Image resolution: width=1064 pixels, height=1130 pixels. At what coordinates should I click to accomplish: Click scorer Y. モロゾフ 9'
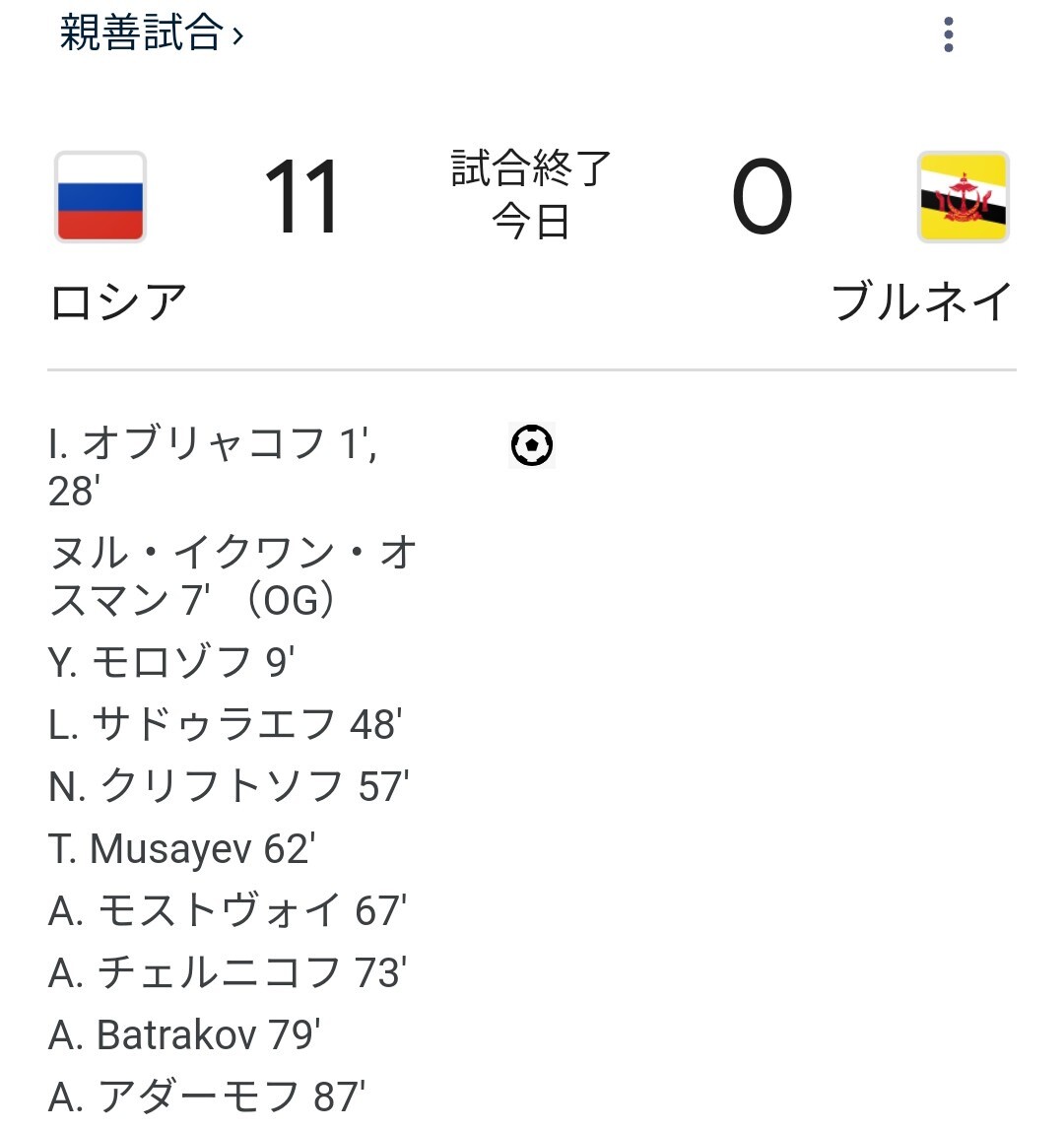point(171,663)
